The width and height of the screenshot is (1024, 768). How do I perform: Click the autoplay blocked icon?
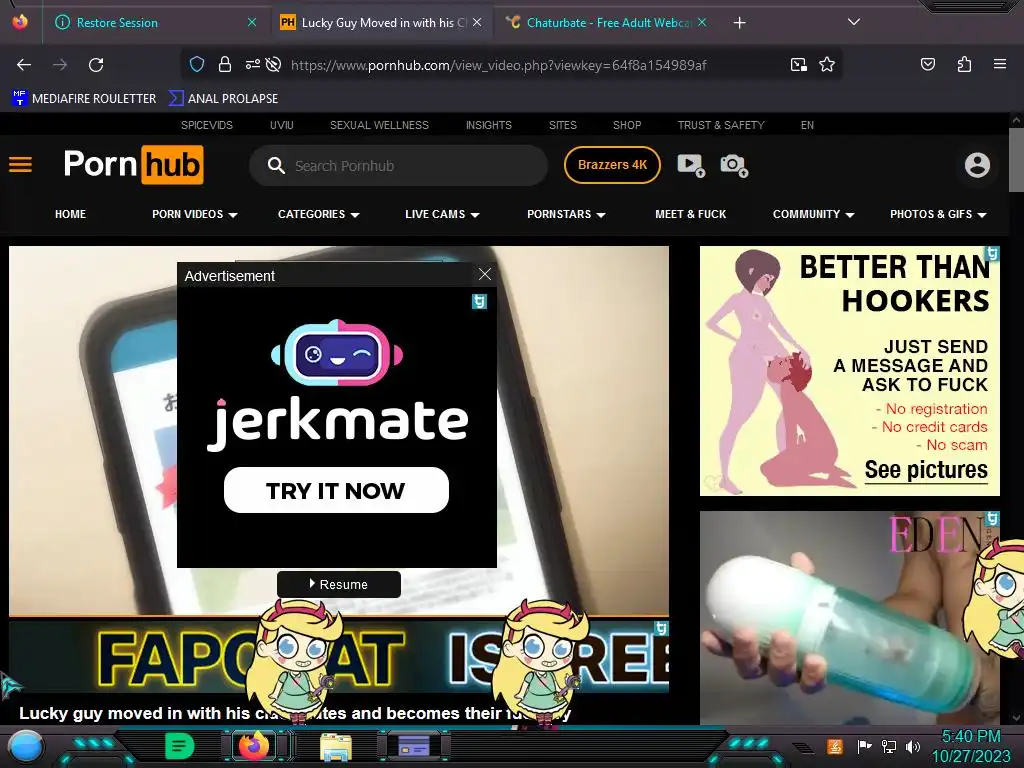[274, 64]
